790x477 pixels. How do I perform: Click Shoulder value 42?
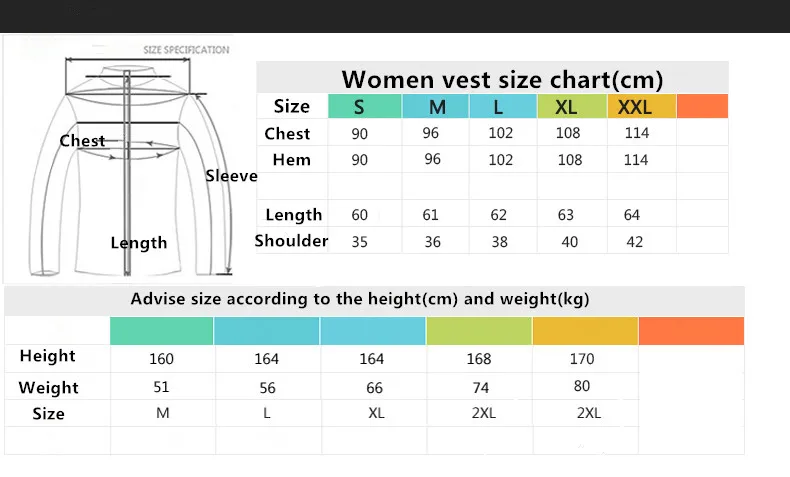point(635,242)
